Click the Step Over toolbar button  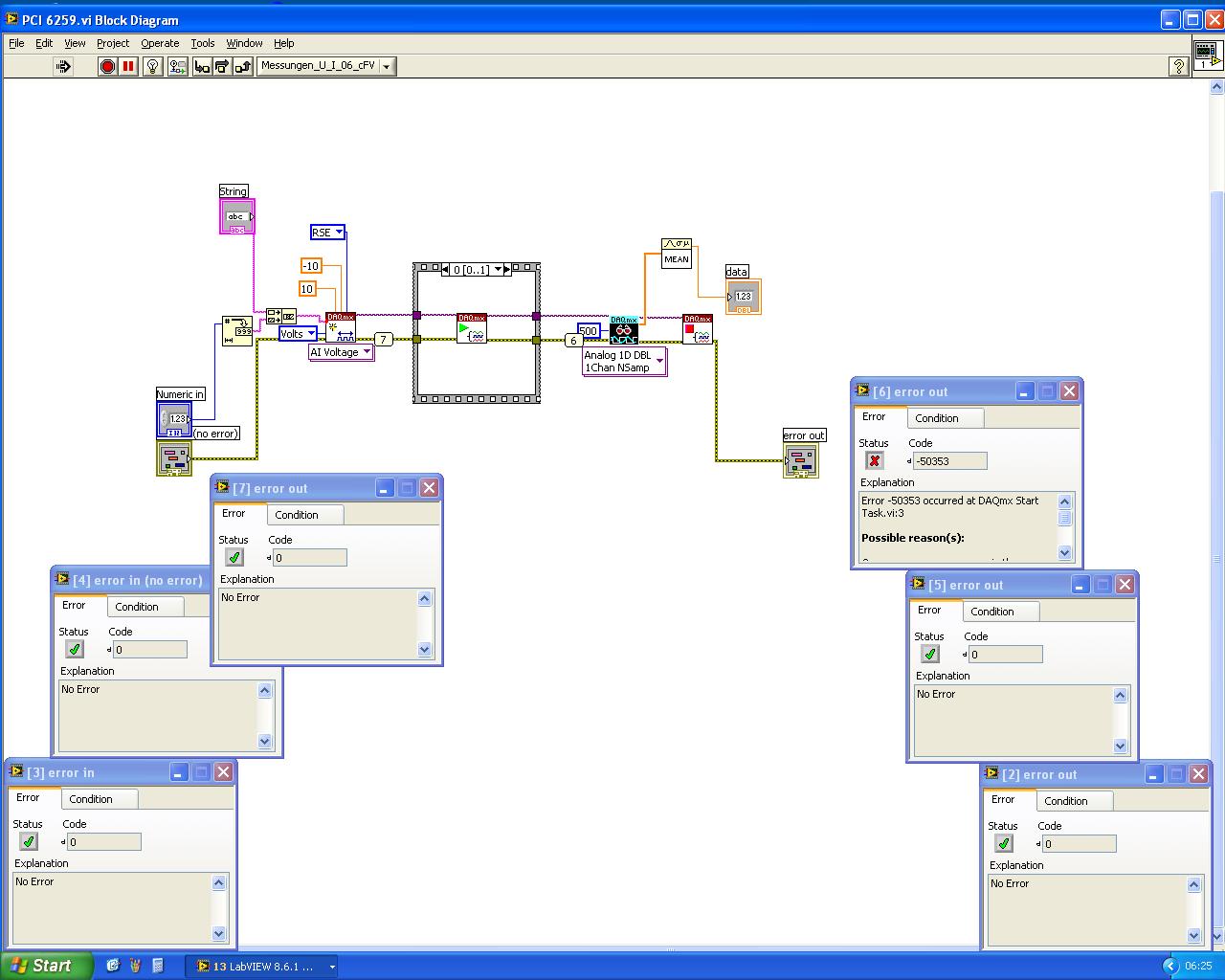222,66
